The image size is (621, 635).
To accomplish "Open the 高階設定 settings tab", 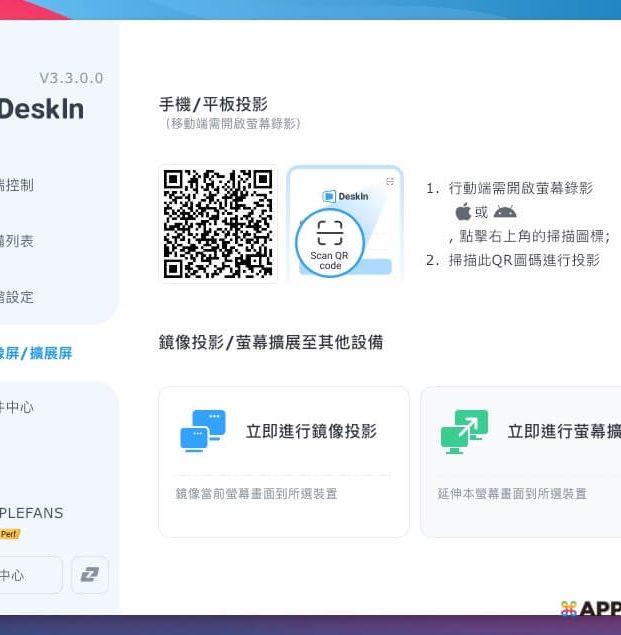I will [17, 297].
